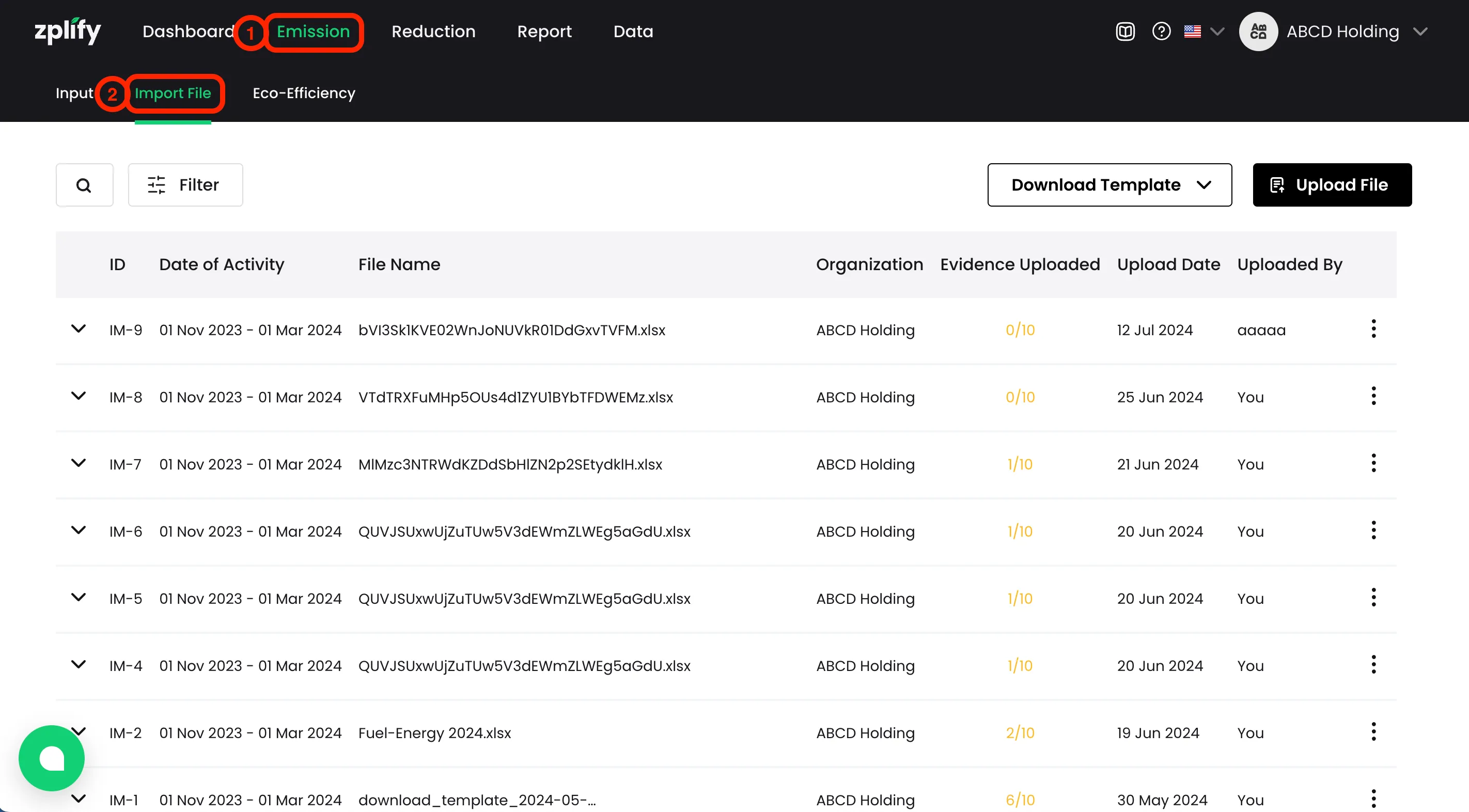
Task: Expand the IM-5 row chevron
Action: 78,598
